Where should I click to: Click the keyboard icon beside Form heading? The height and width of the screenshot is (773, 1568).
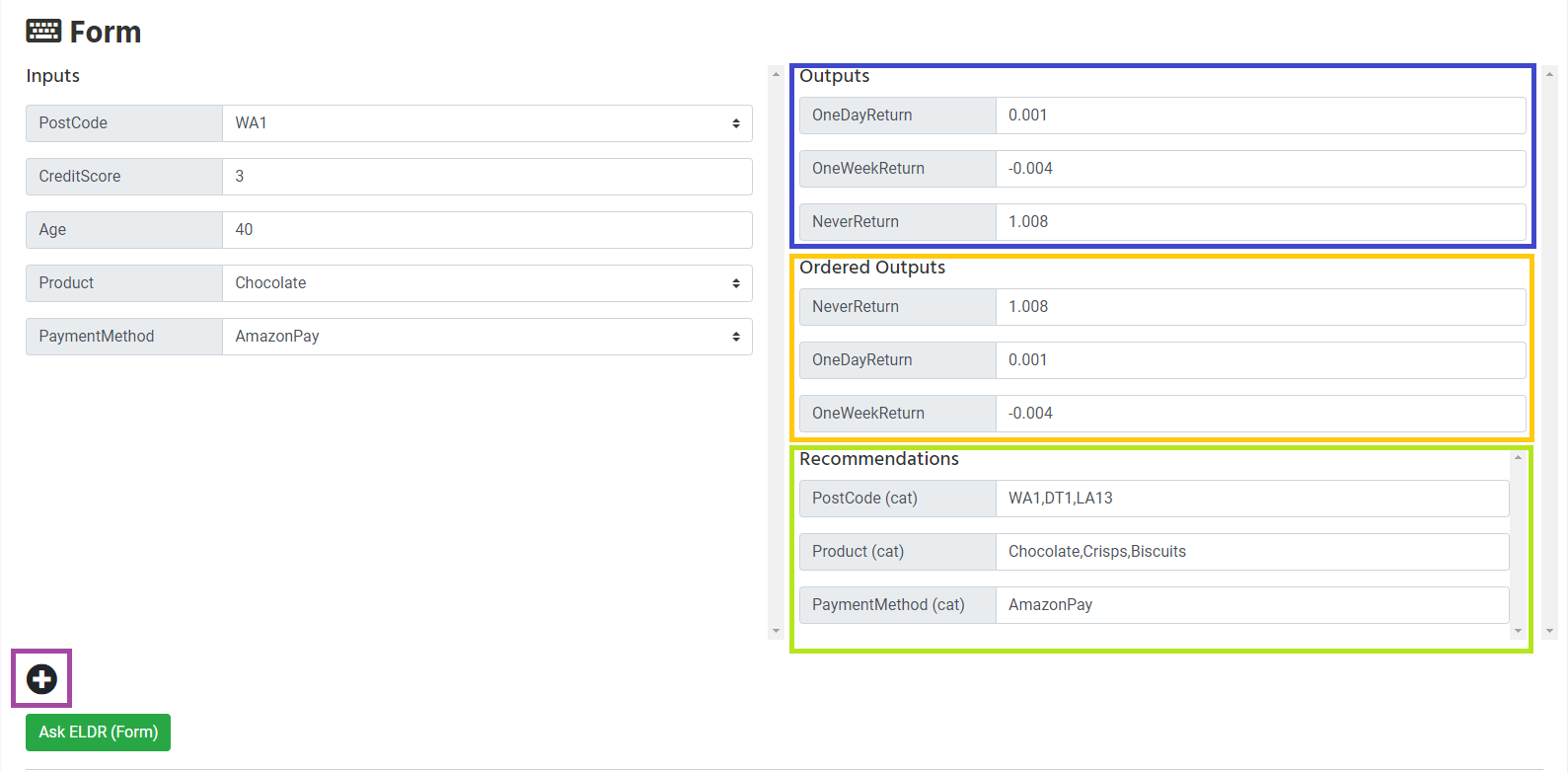43,32
